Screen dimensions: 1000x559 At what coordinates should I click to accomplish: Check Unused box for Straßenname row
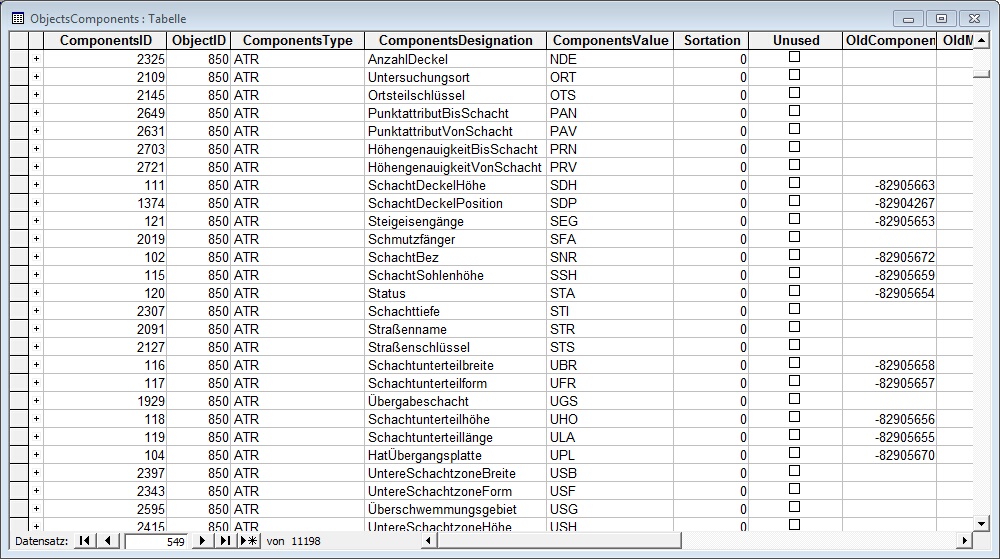(x=795, y=328)
